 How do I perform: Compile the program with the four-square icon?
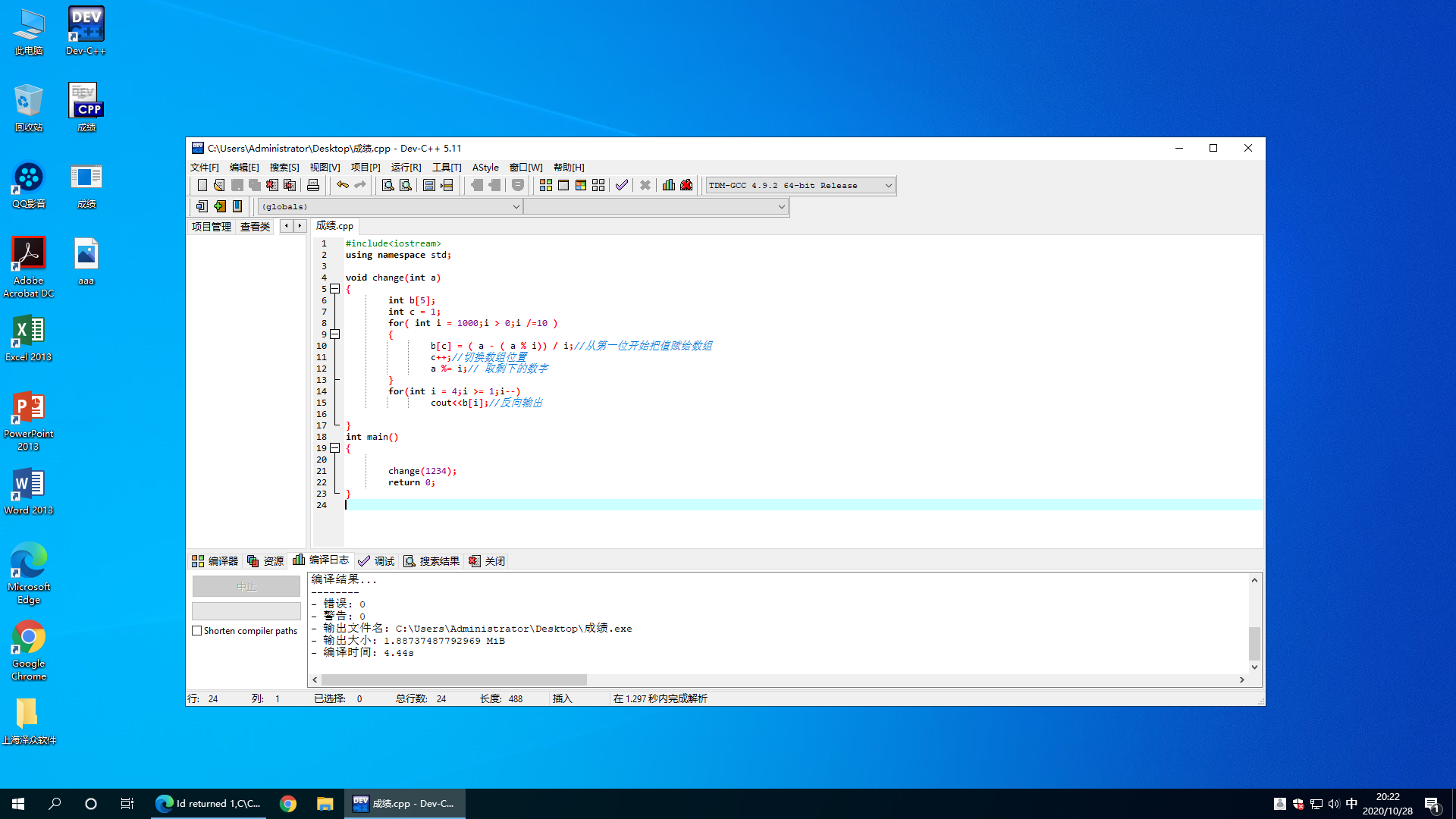(546, 185)
